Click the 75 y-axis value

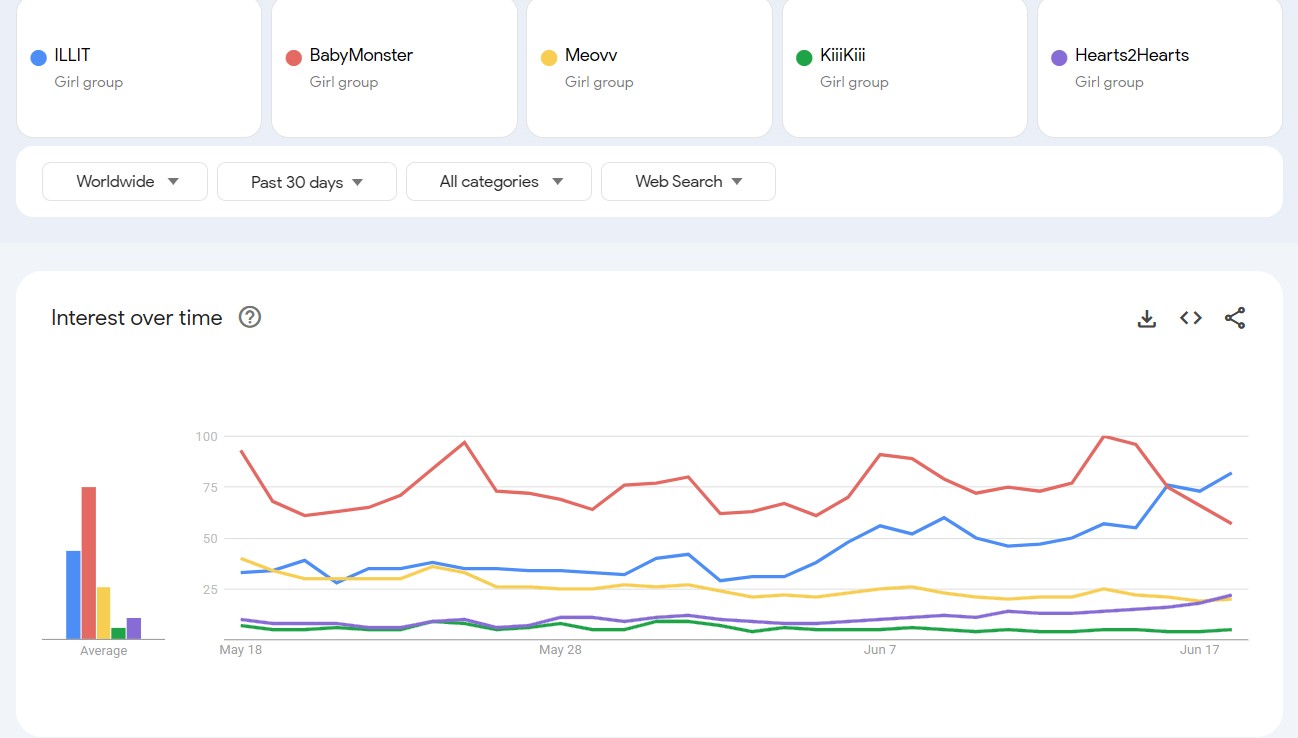pos(209,487)
